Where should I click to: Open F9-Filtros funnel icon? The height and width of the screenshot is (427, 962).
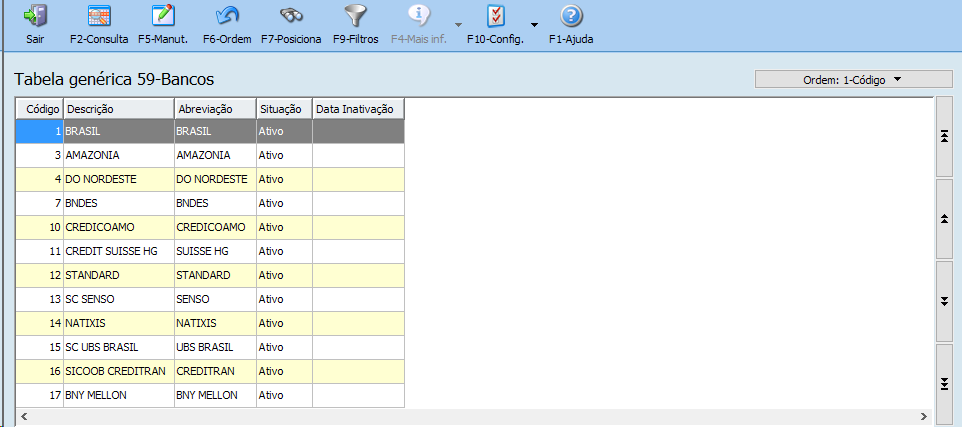355,17
